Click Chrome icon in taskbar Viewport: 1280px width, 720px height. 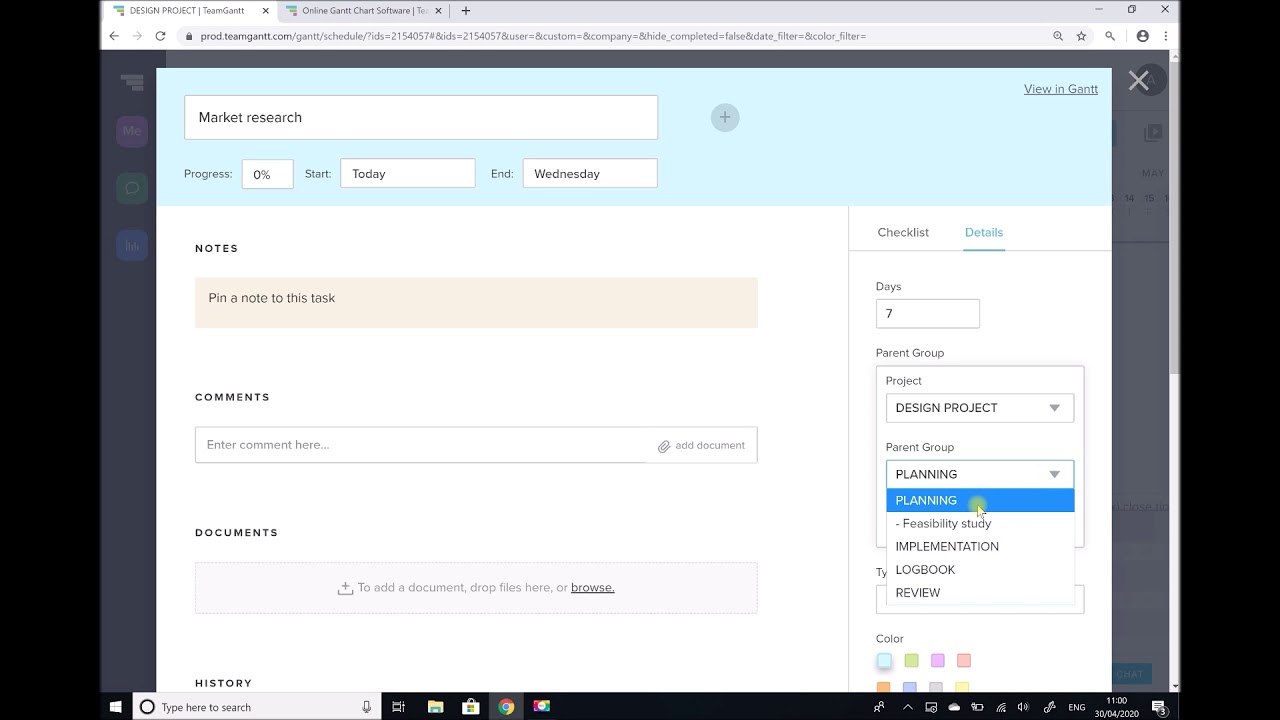[506, 707]
